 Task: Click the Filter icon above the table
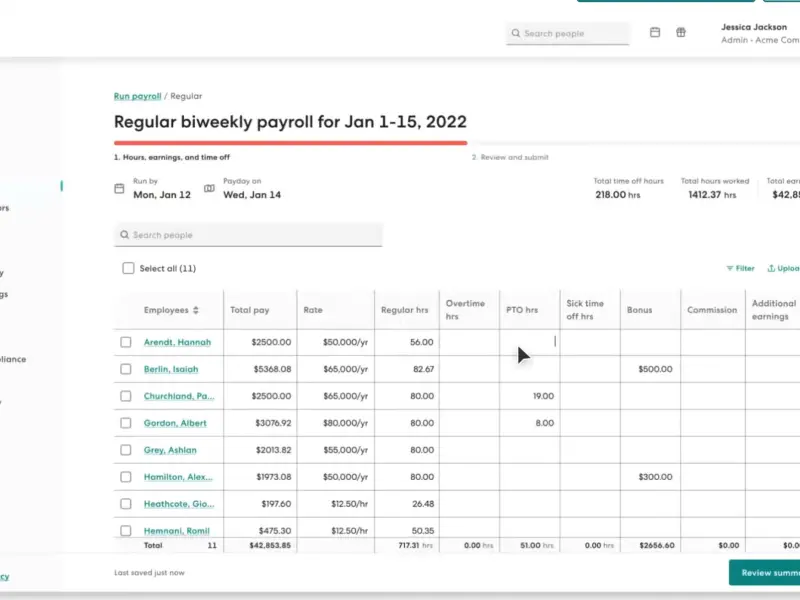click(x=730, y=268)
